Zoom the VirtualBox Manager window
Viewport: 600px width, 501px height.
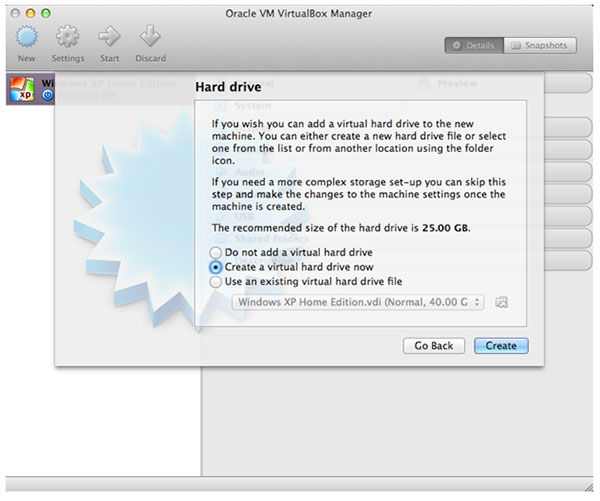pyautogui.click(x=46, y=13)
